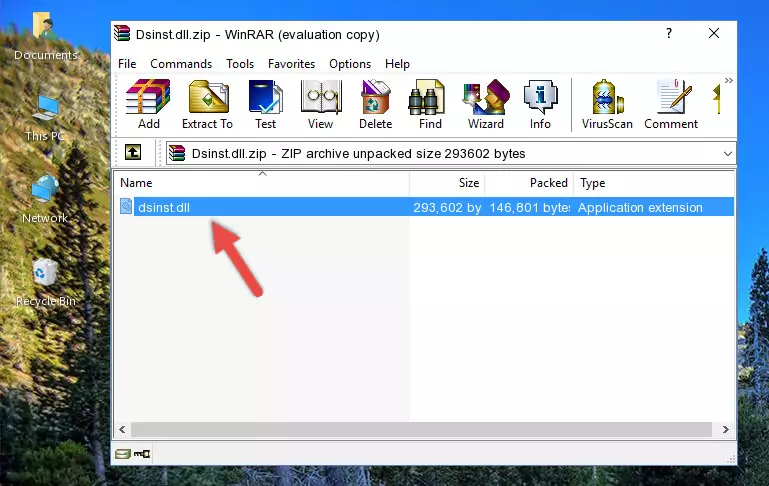Click the dsinst.dll file icon
Image resolution: width=769 pixels, height=486 pixels.
click(126, 206)
